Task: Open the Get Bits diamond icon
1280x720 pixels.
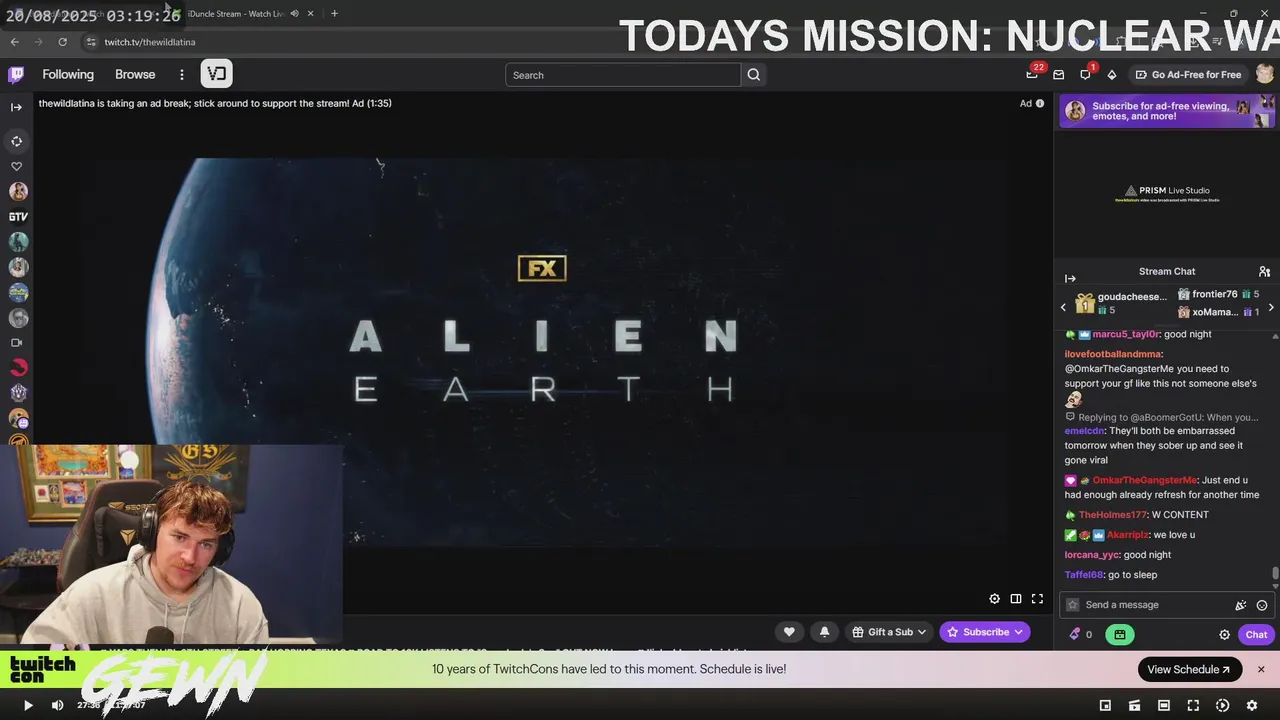Action: [x=1112, y=74]
